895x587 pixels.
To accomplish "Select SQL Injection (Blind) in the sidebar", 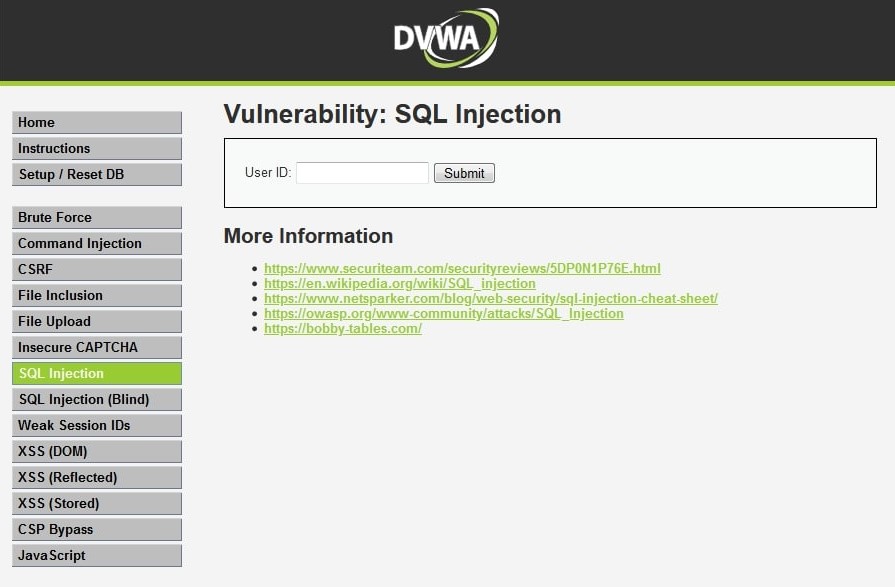I will [x=97, y=399].
